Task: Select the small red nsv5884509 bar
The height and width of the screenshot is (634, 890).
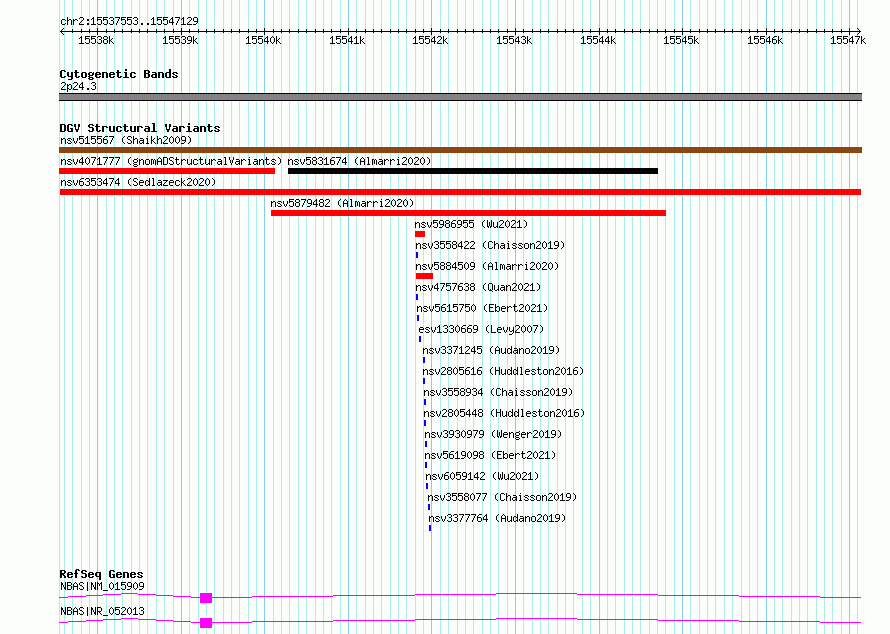Action: pos(425,276)
